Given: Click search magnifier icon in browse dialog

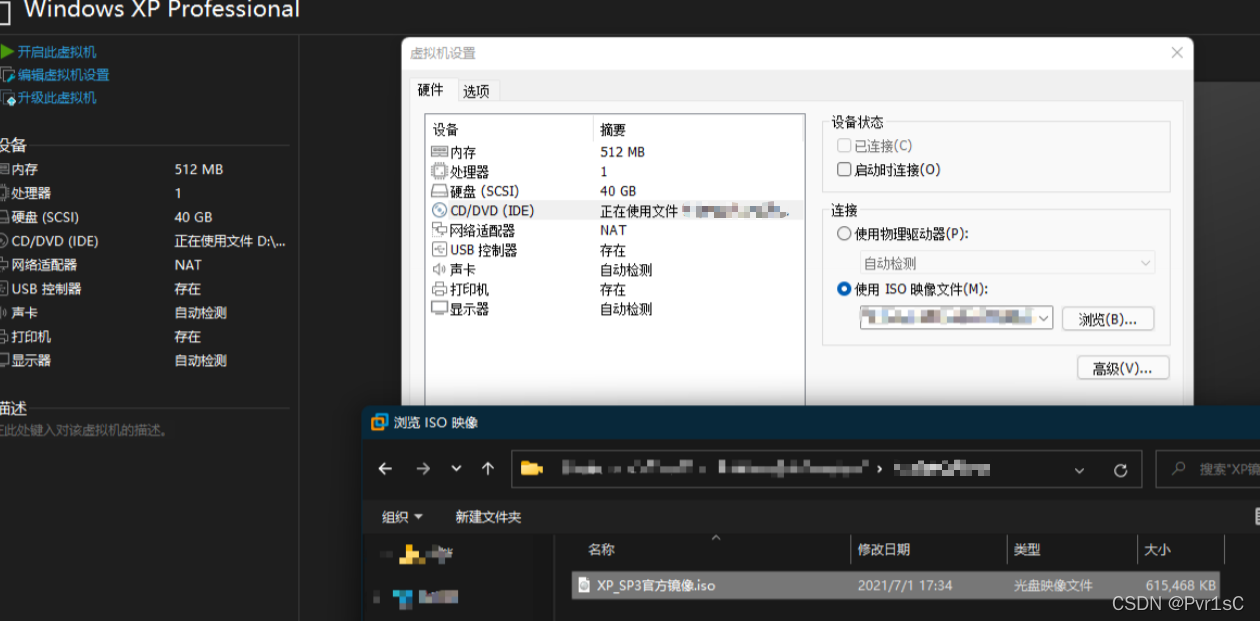Looking at the screenshot, I should (1179, 468).
